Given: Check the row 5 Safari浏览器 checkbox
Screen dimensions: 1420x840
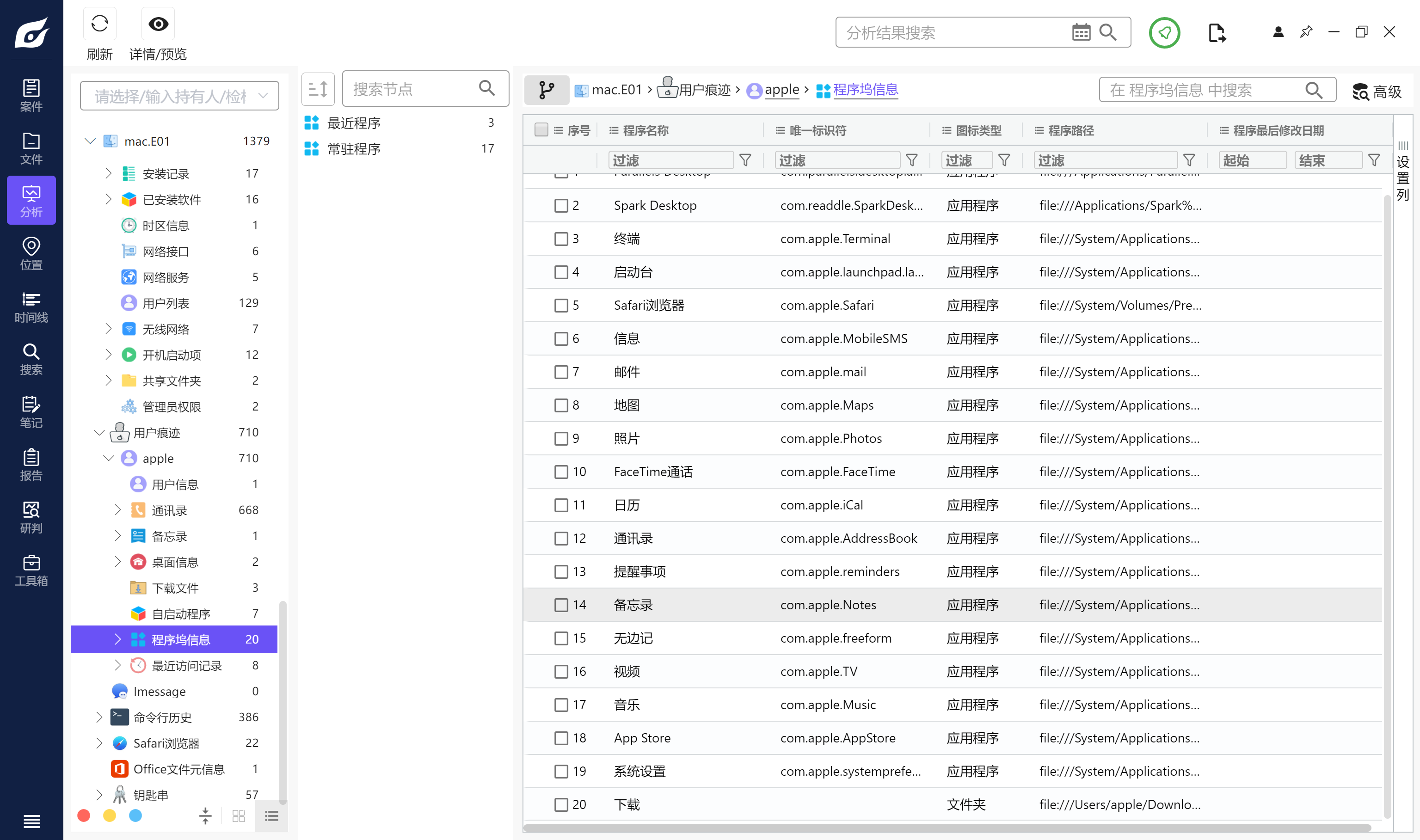Looking at the screenshot, I should pos(561,306).
